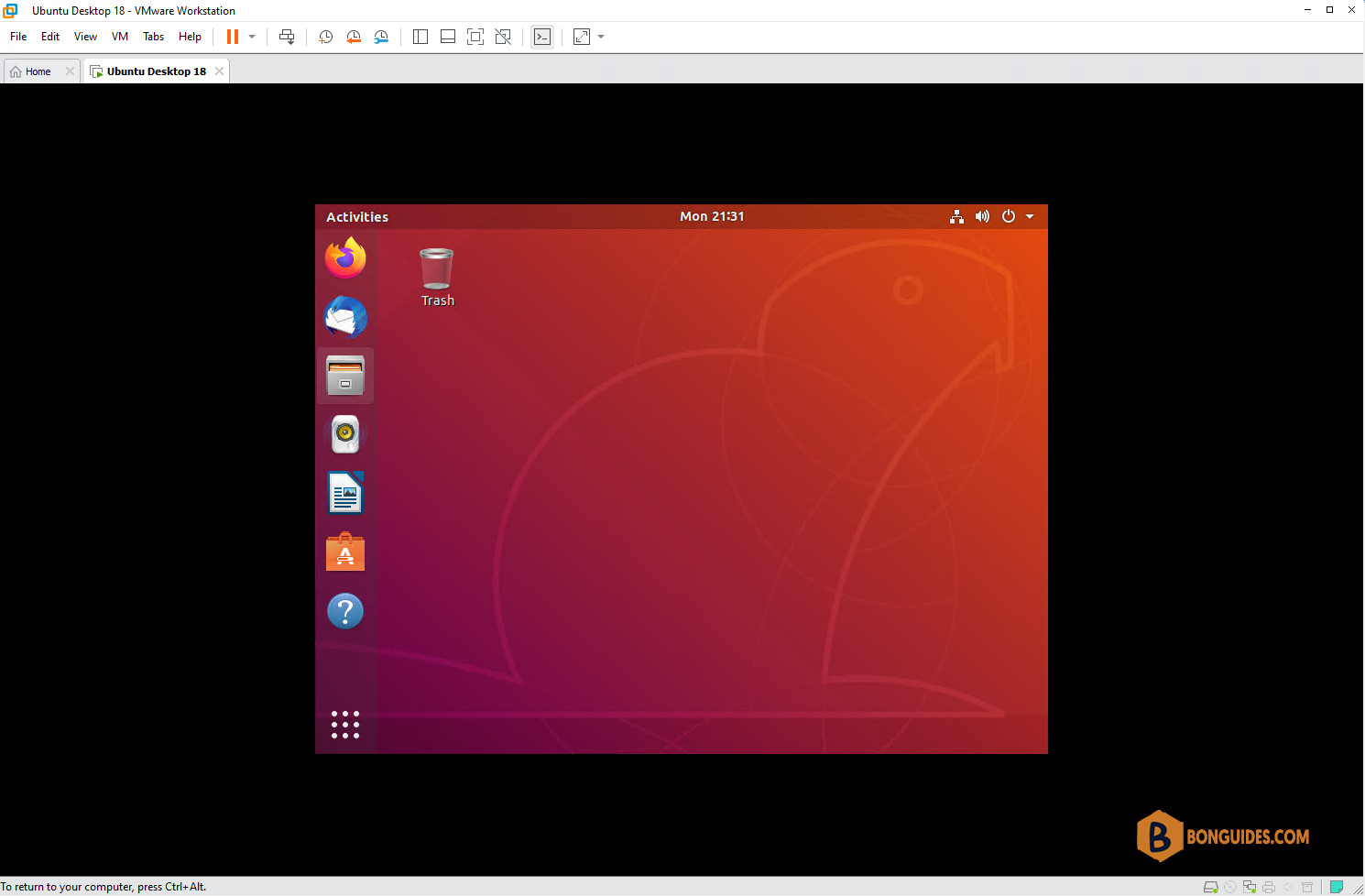Pause the virtual machine with the orange pause button
This screenshot has height=896, width=1365.
point(233,37)
